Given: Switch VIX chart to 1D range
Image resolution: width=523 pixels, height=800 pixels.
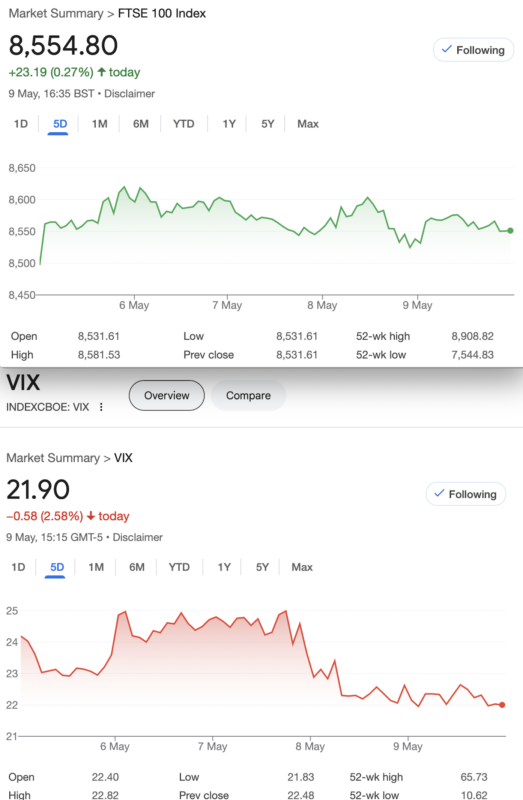Looking at the screenshot, I should (18, 567).
